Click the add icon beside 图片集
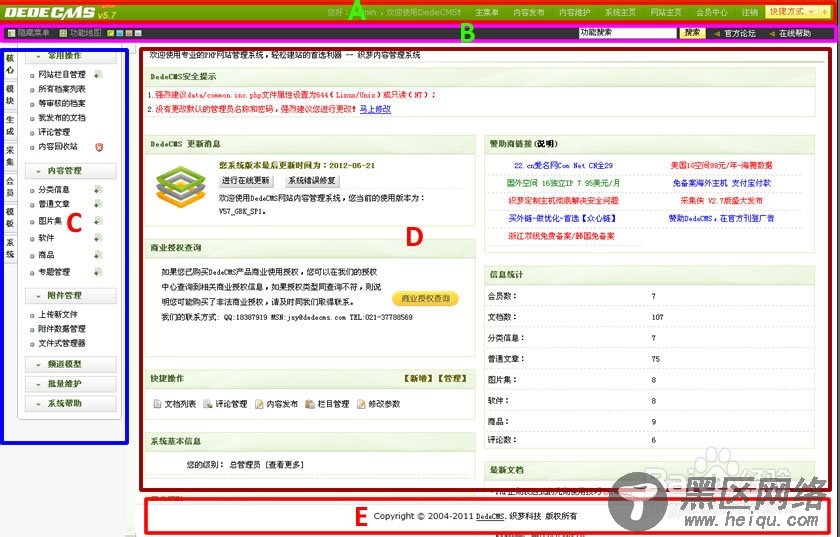 tap(98, 221)
